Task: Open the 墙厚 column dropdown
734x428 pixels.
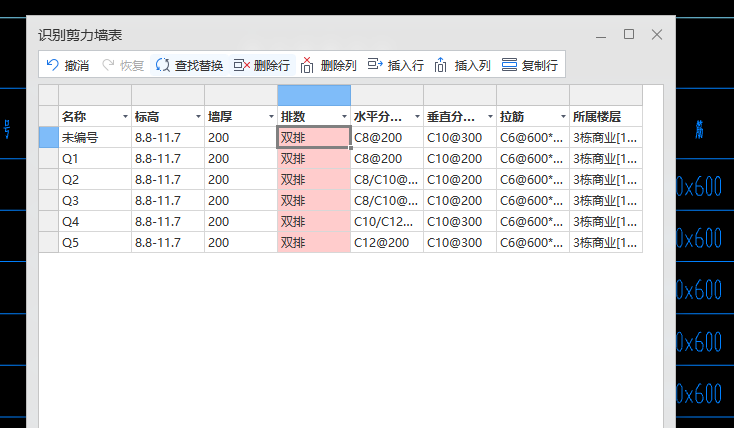Action: pyautogui.click(x=271, y=117)
